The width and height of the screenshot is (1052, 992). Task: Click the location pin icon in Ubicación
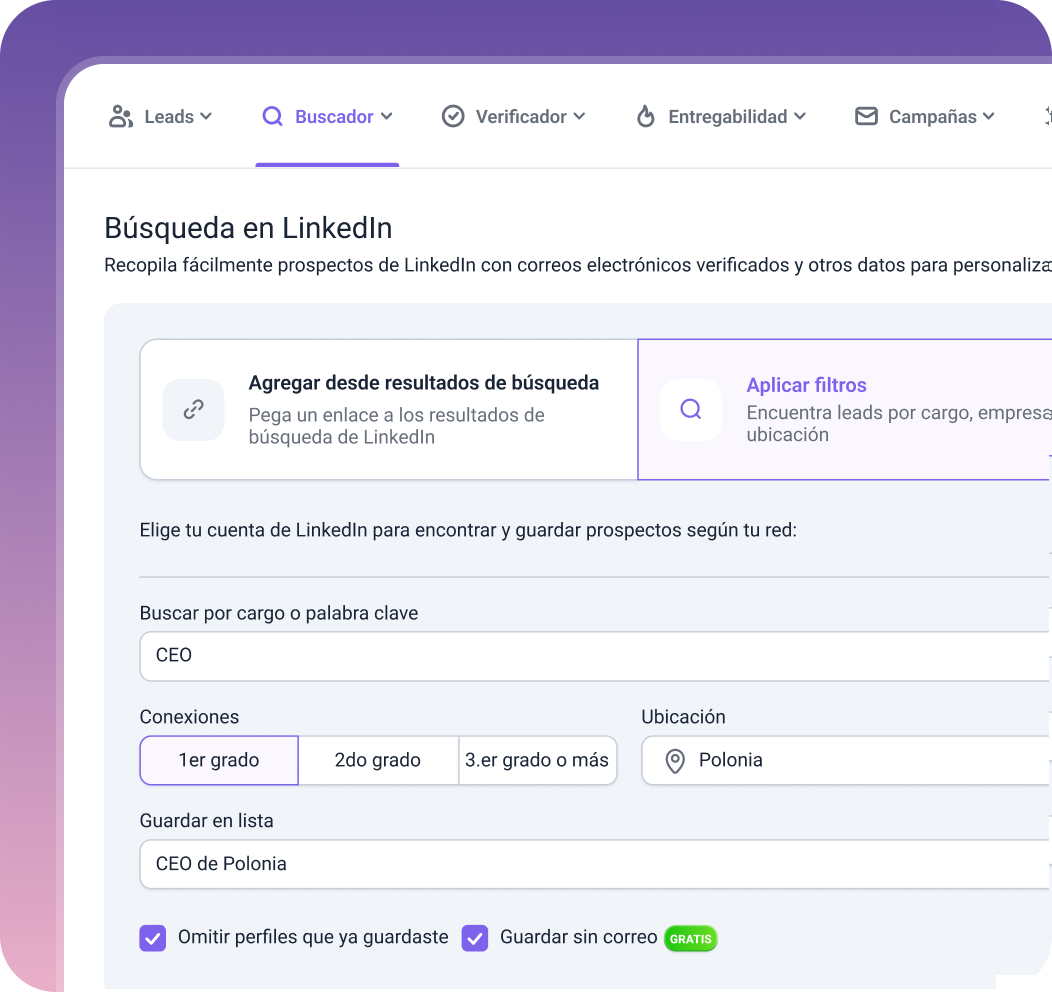click(x=675, y=761)
